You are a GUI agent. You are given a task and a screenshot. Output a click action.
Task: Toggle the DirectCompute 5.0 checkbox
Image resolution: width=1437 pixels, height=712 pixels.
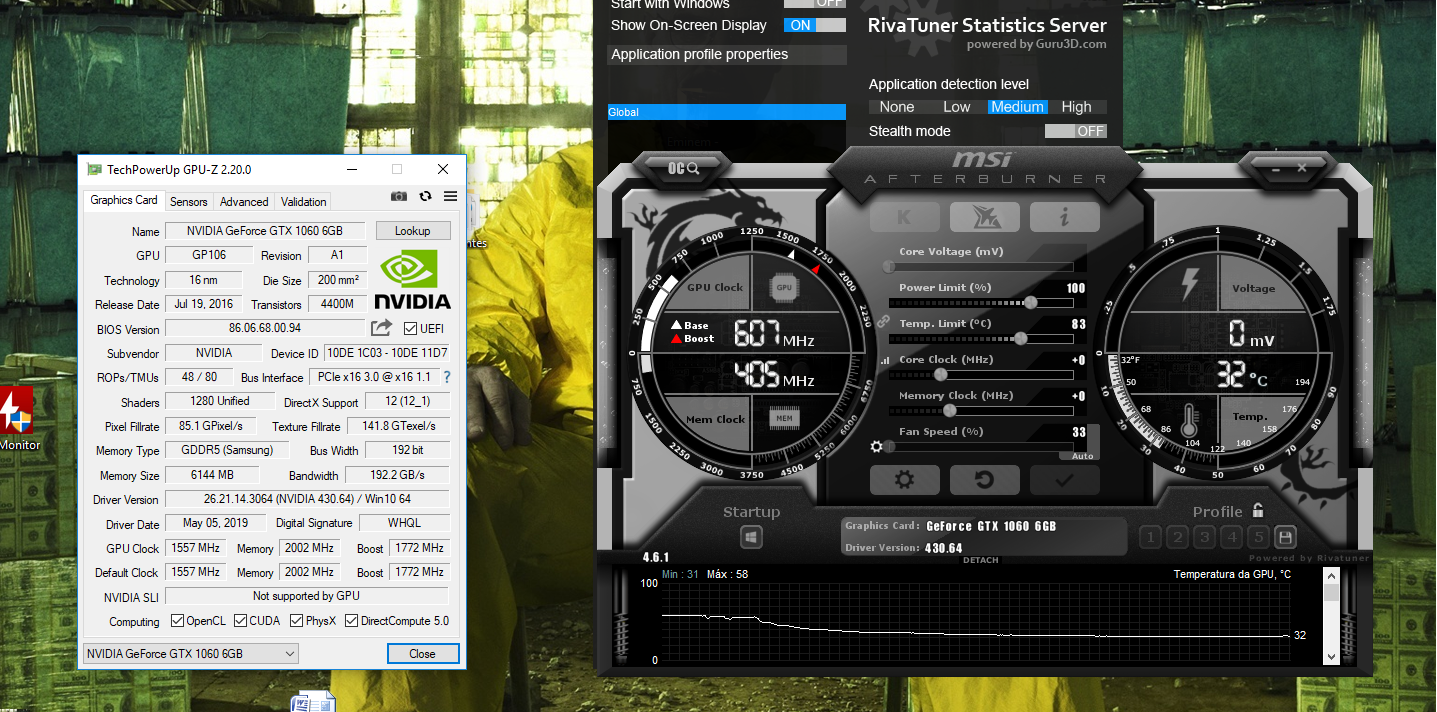point(352,621)
